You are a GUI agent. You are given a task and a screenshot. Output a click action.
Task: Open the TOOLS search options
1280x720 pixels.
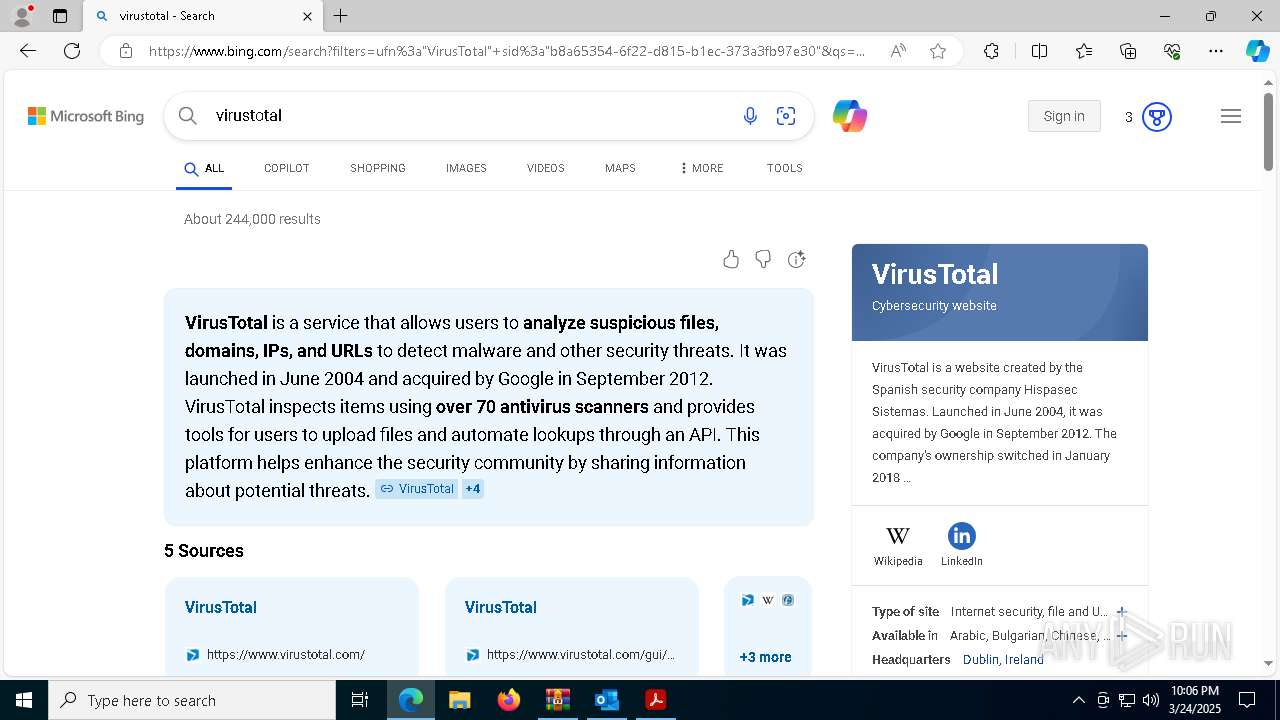[785, 168]
